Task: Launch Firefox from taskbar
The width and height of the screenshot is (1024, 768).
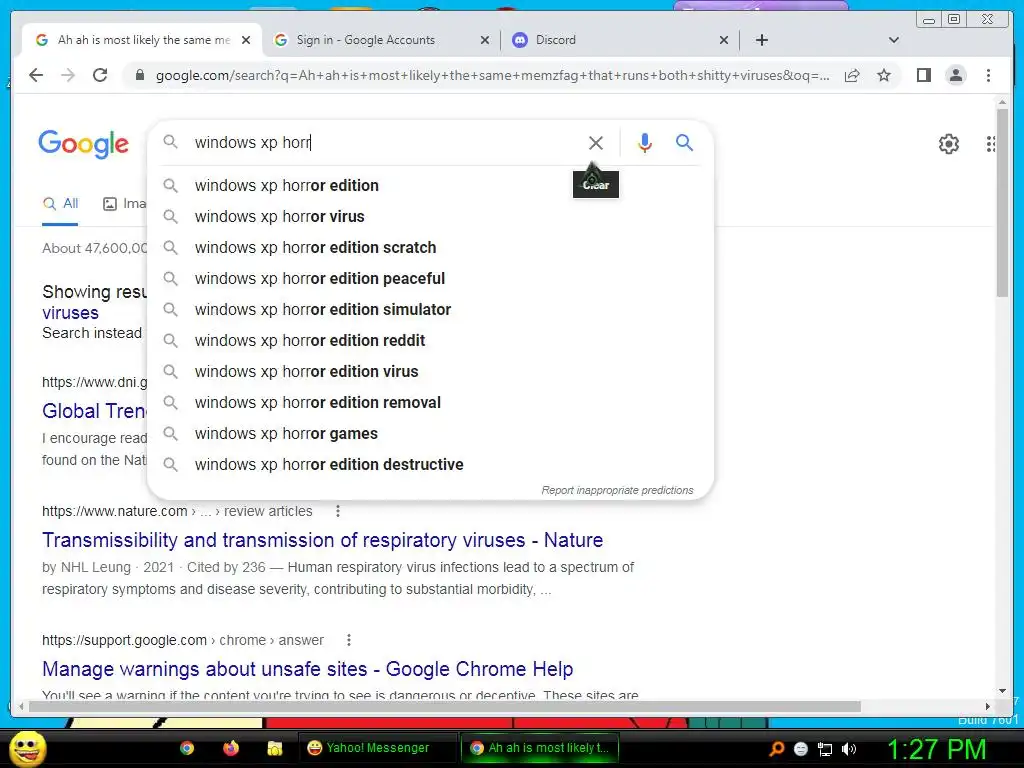Action: [x=231, y=748]
